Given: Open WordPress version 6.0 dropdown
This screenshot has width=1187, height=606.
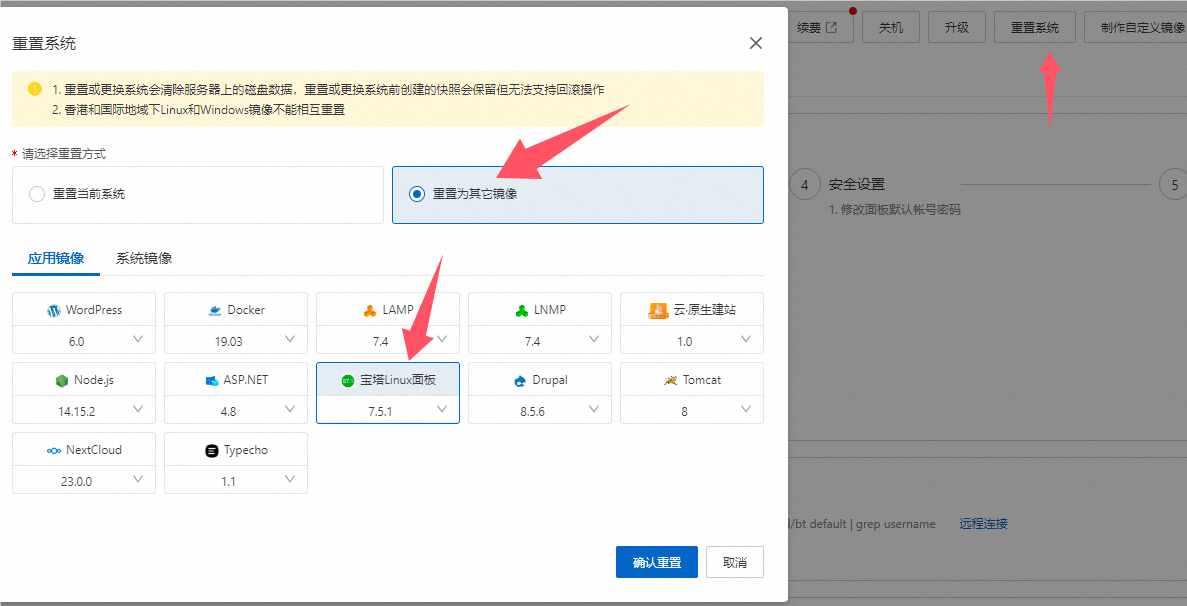Looking at the screenshot, I should (84, 340).
